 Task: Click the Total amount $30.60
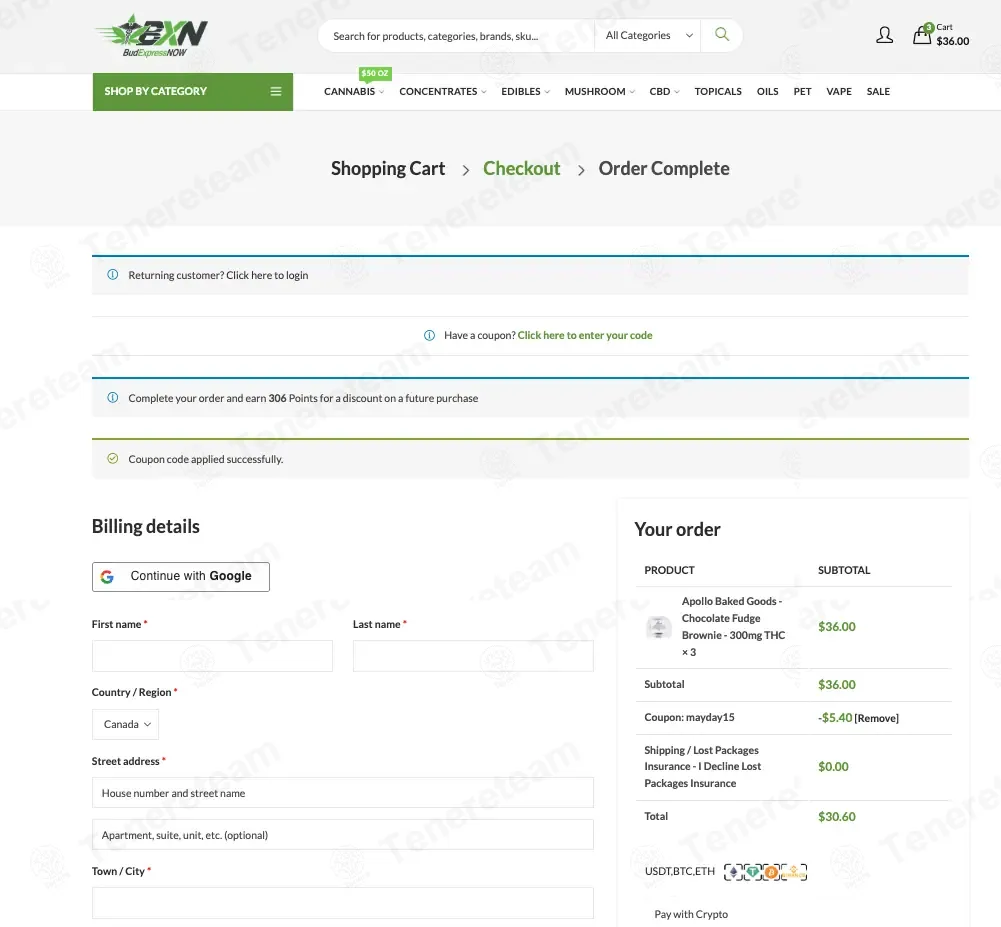(x=837, y=817)
